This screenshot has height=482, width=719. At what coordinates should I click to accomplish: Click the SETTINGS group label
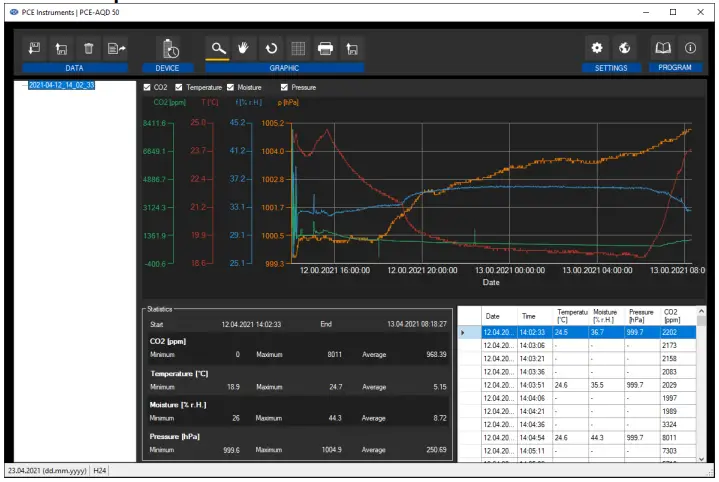click(611, 68)
